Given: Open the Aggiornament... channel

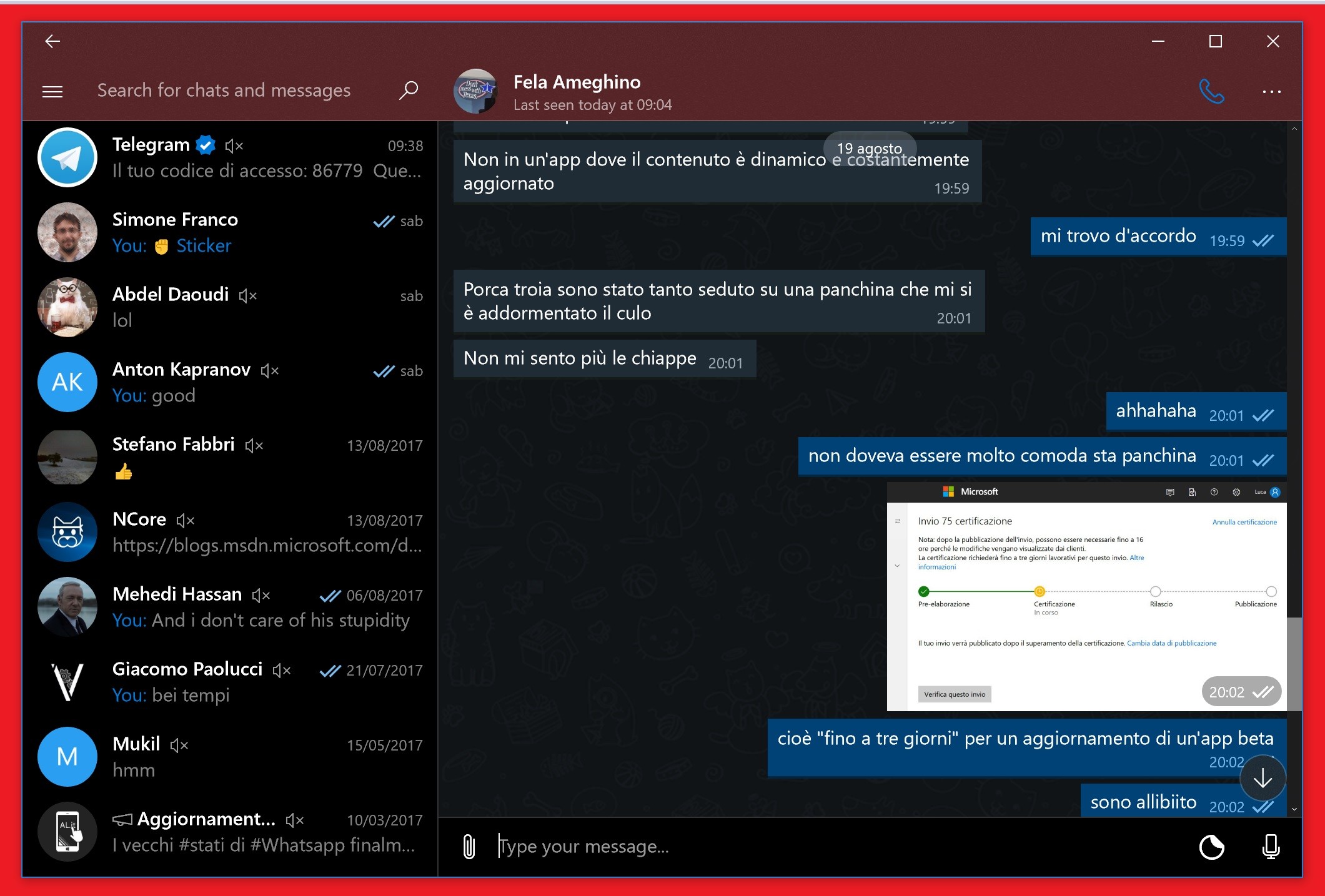Looking at the screenshot, I should tap(230, 832).
